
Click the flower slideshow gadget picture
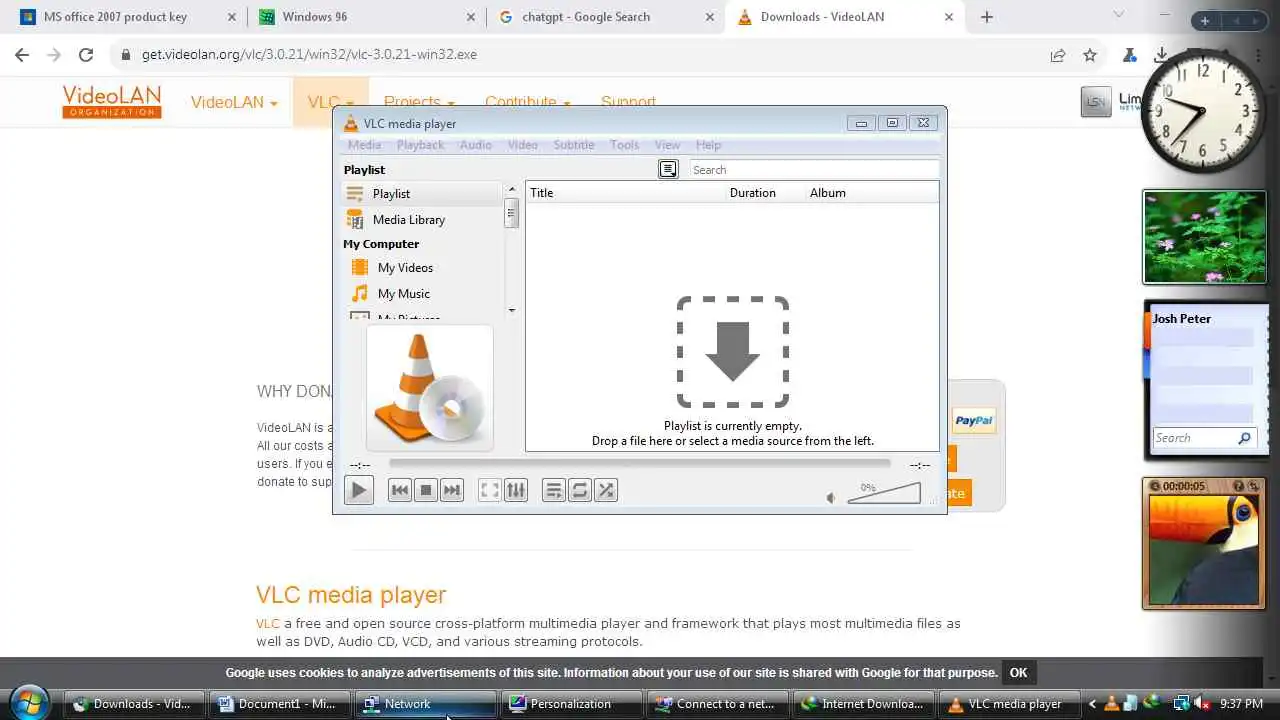[1205, 237]
